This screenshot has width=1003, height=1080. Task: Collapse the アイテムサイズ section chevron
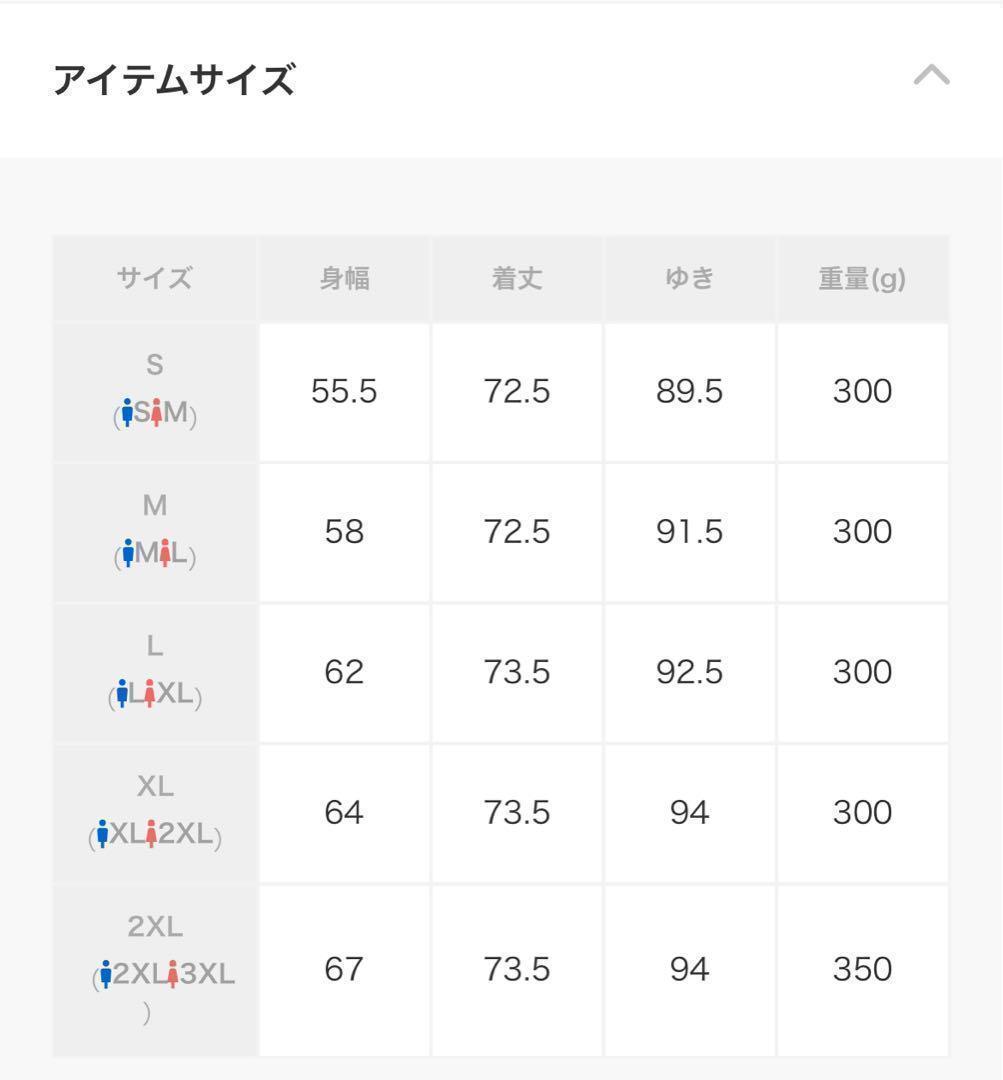click(x=931, y=77)
